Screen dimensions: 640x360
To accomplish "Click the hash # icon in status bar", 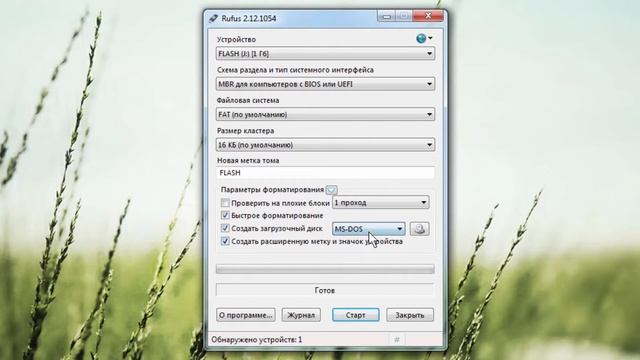I will (x=397, y=339).
